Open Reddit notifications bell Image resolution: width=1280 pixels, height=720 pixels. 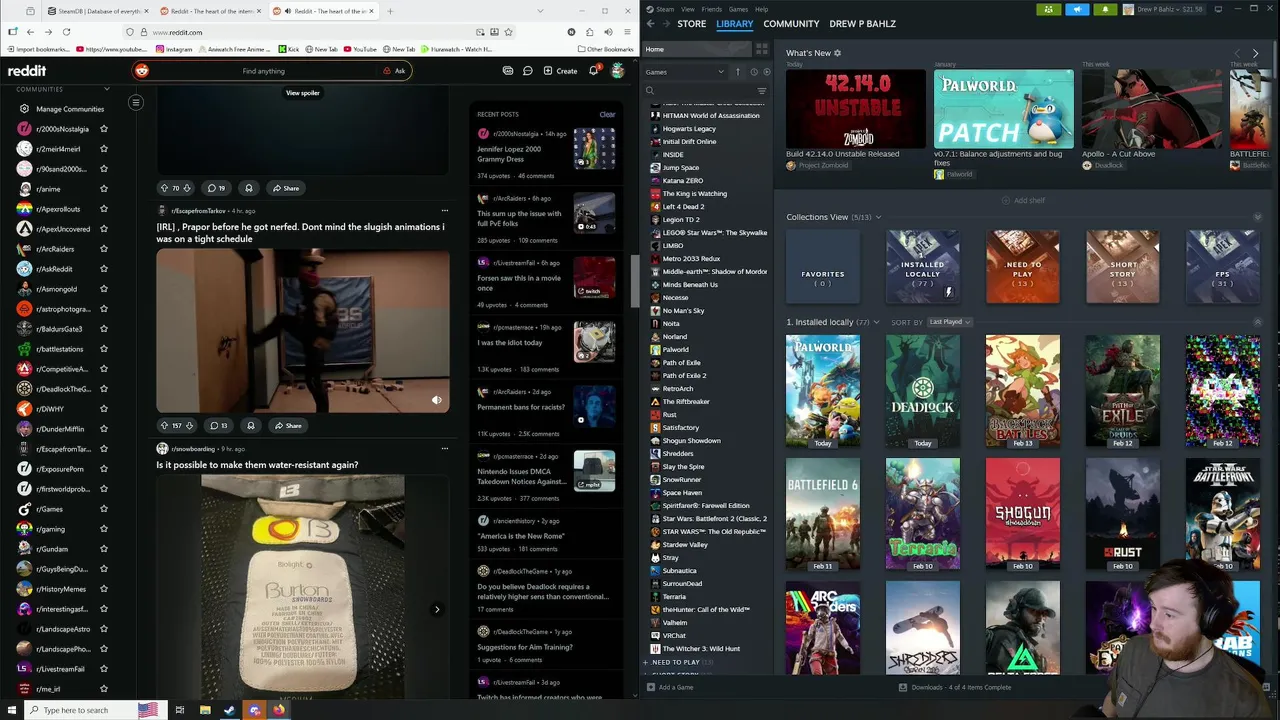pos(593,71)
